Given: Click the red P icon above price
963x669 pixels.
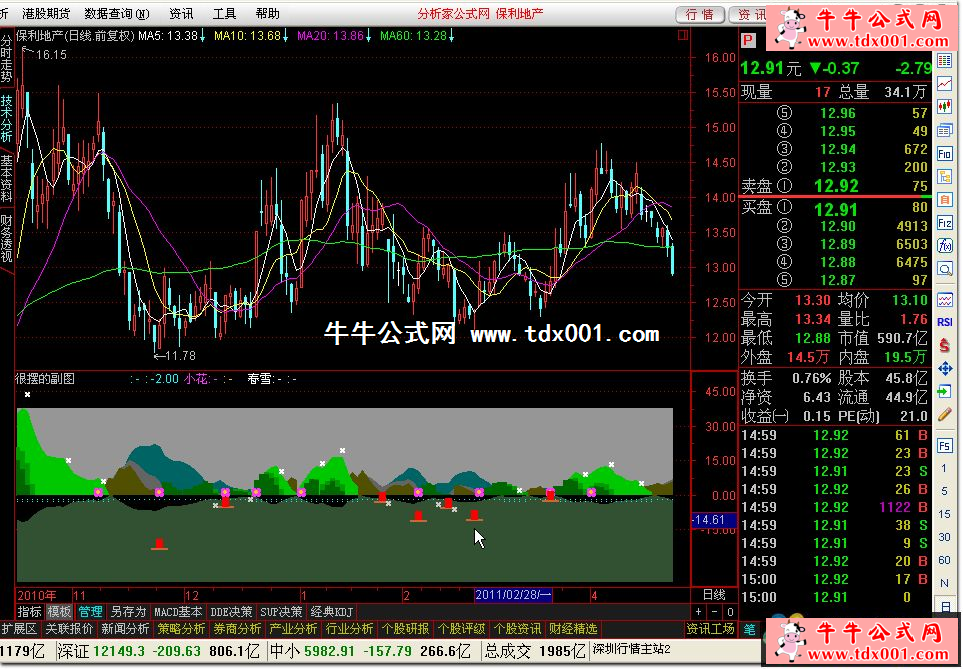Looking at the screenshot, I should click(747, 41).
